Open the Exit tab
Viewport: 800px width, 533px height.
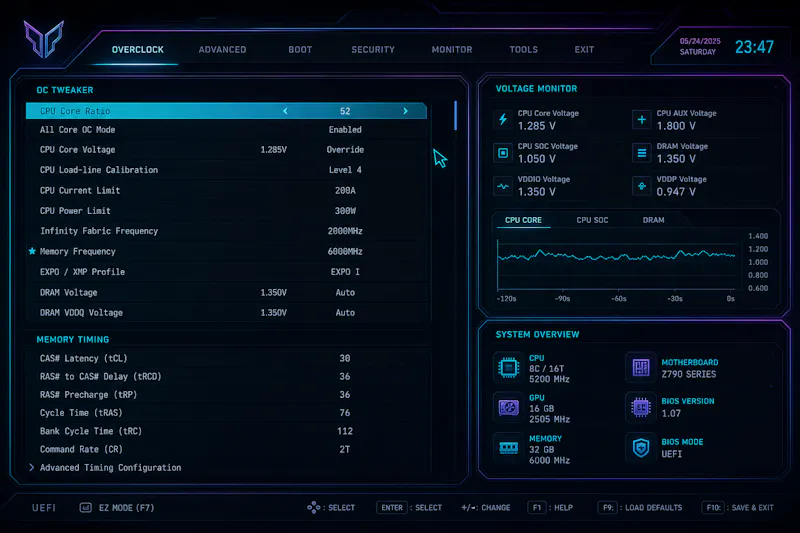tap(584, 49)
